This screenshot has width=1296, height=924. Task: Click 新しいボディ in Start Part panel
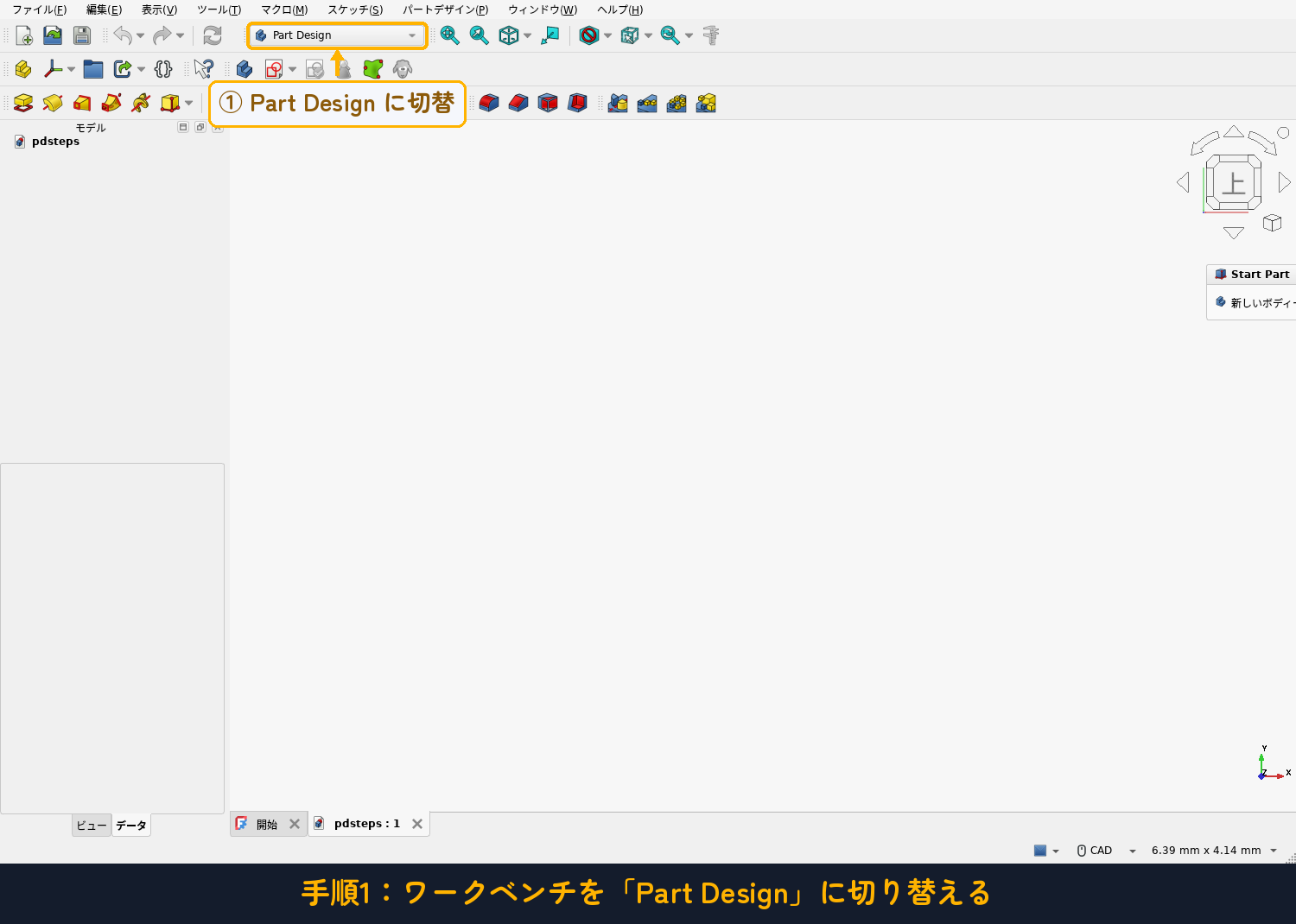pos(1255,303)
